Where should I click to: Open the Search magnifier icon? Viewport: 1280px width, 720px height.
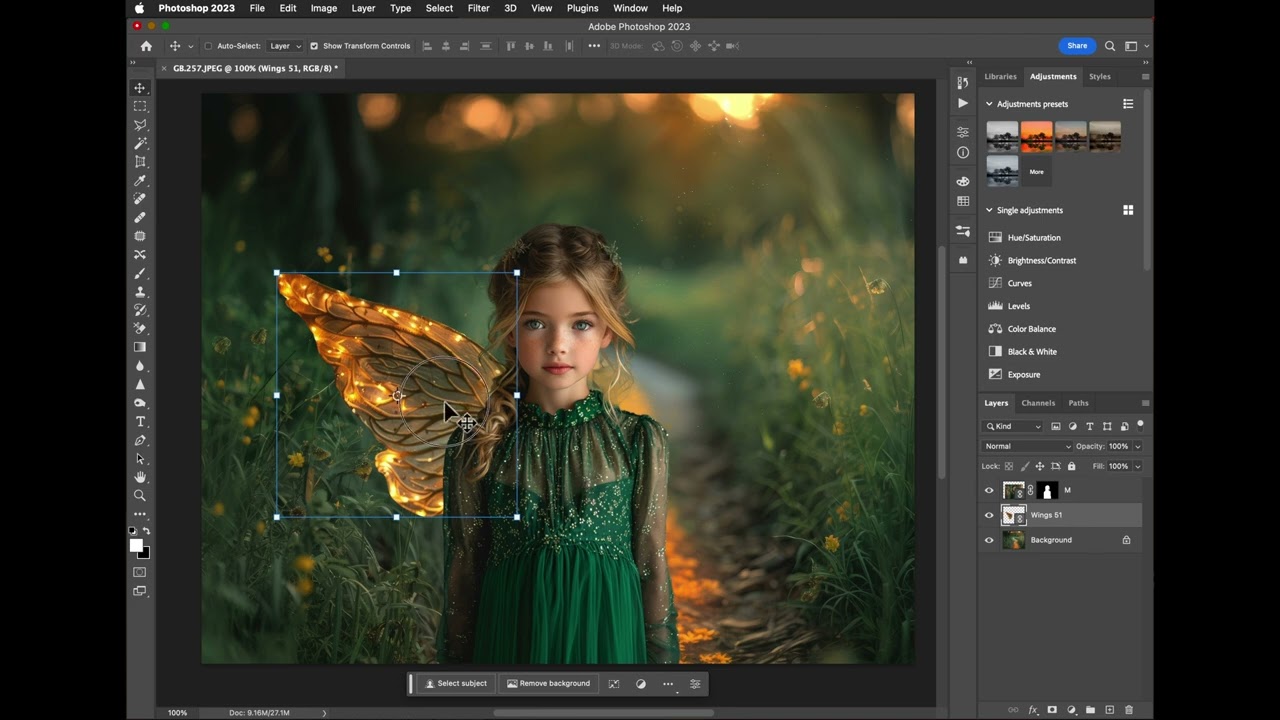coord(1110,46)
